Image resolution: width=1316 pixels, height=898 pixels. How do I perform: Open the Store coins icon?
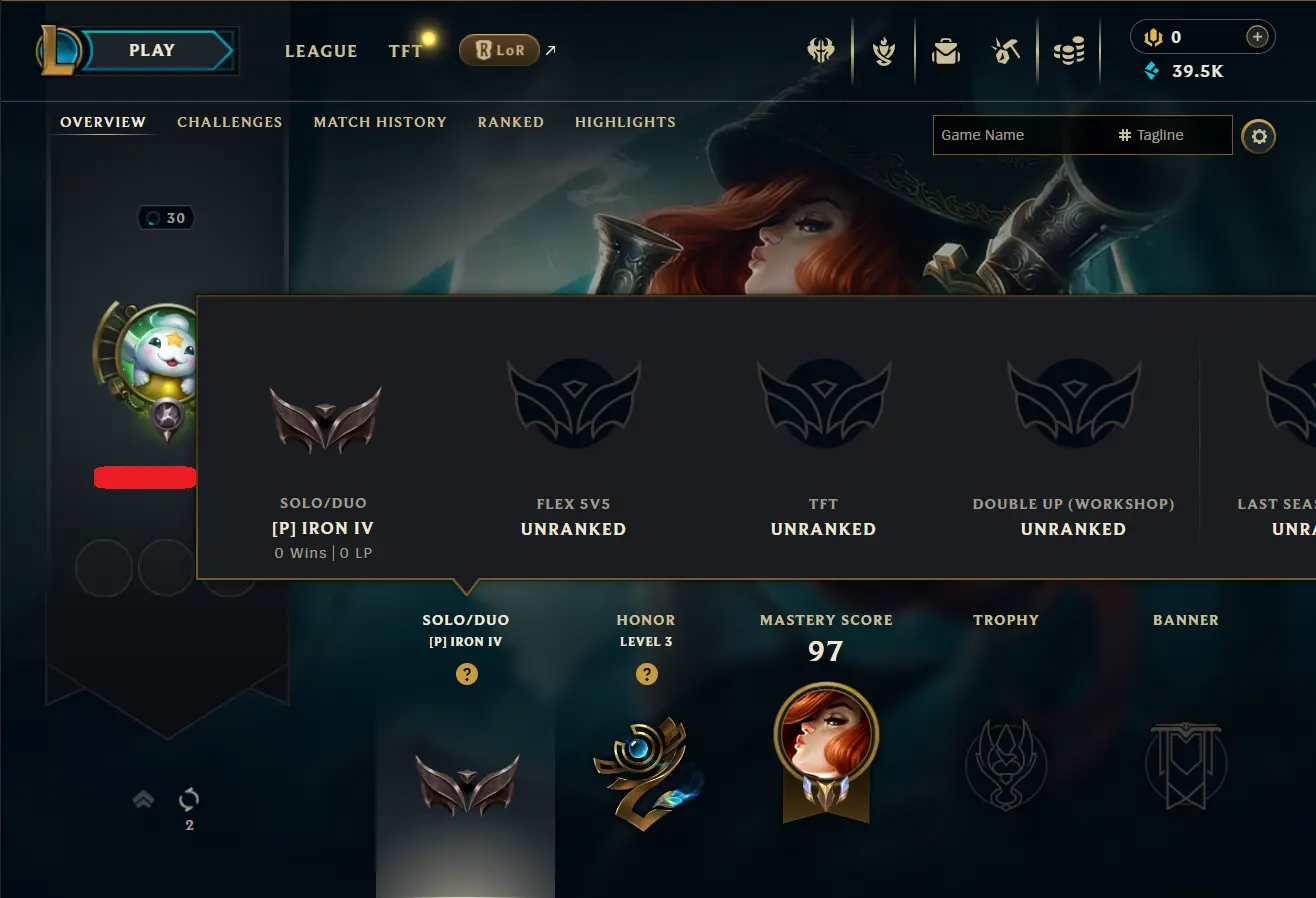(x=1069, y=51)
